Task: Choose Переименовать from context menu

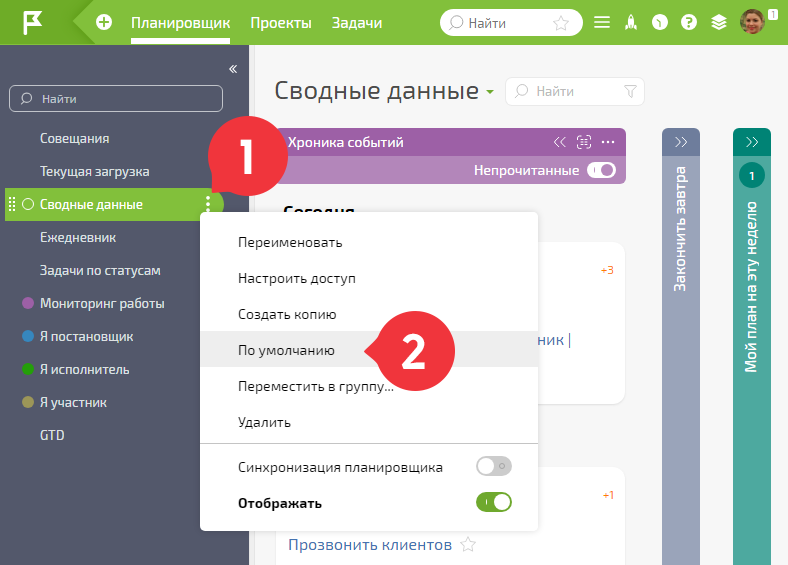Action: point(290,242)
